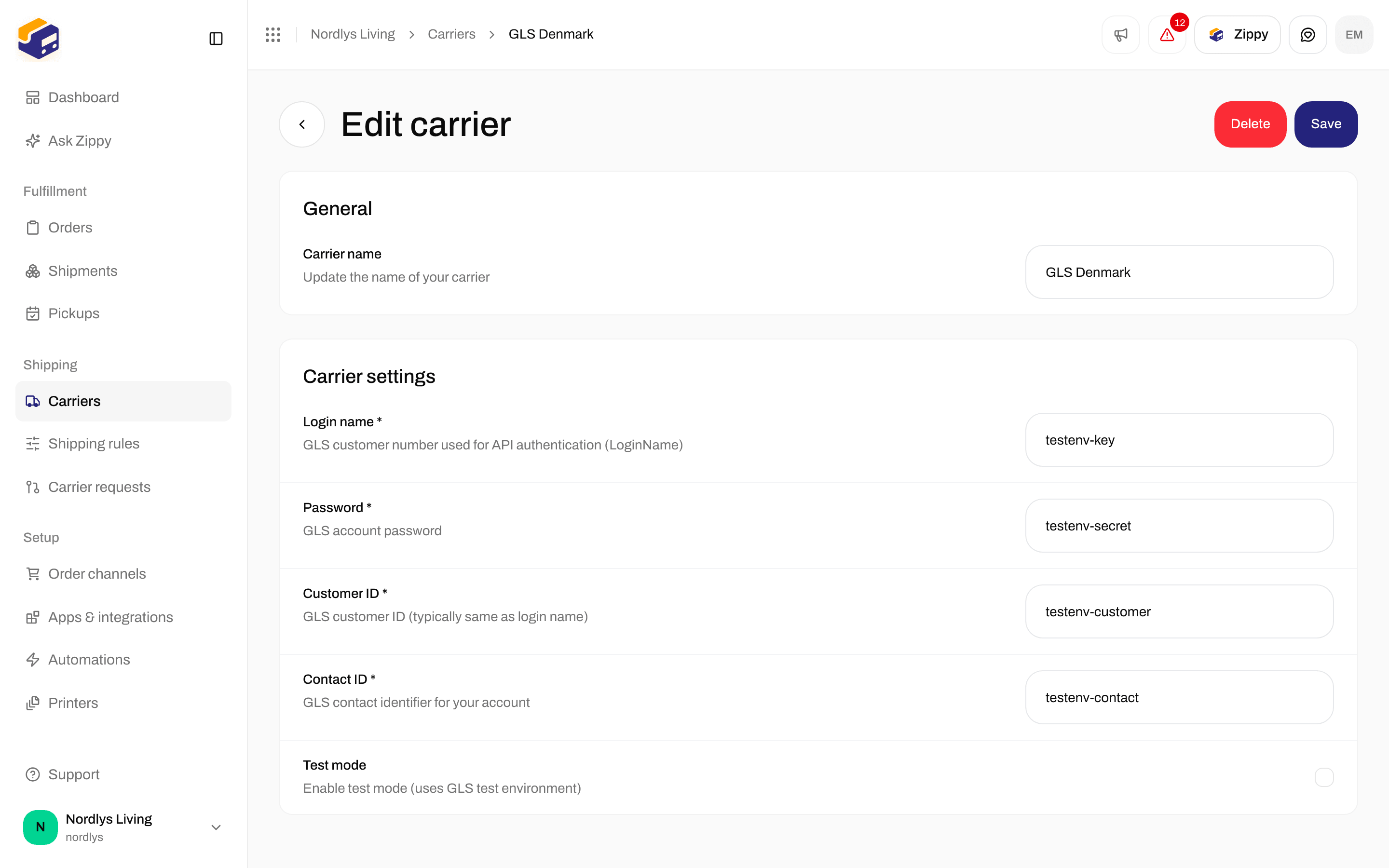Click the Ask Zippy sparkle icon
The image size is (1389, 868).
[33, 141]
